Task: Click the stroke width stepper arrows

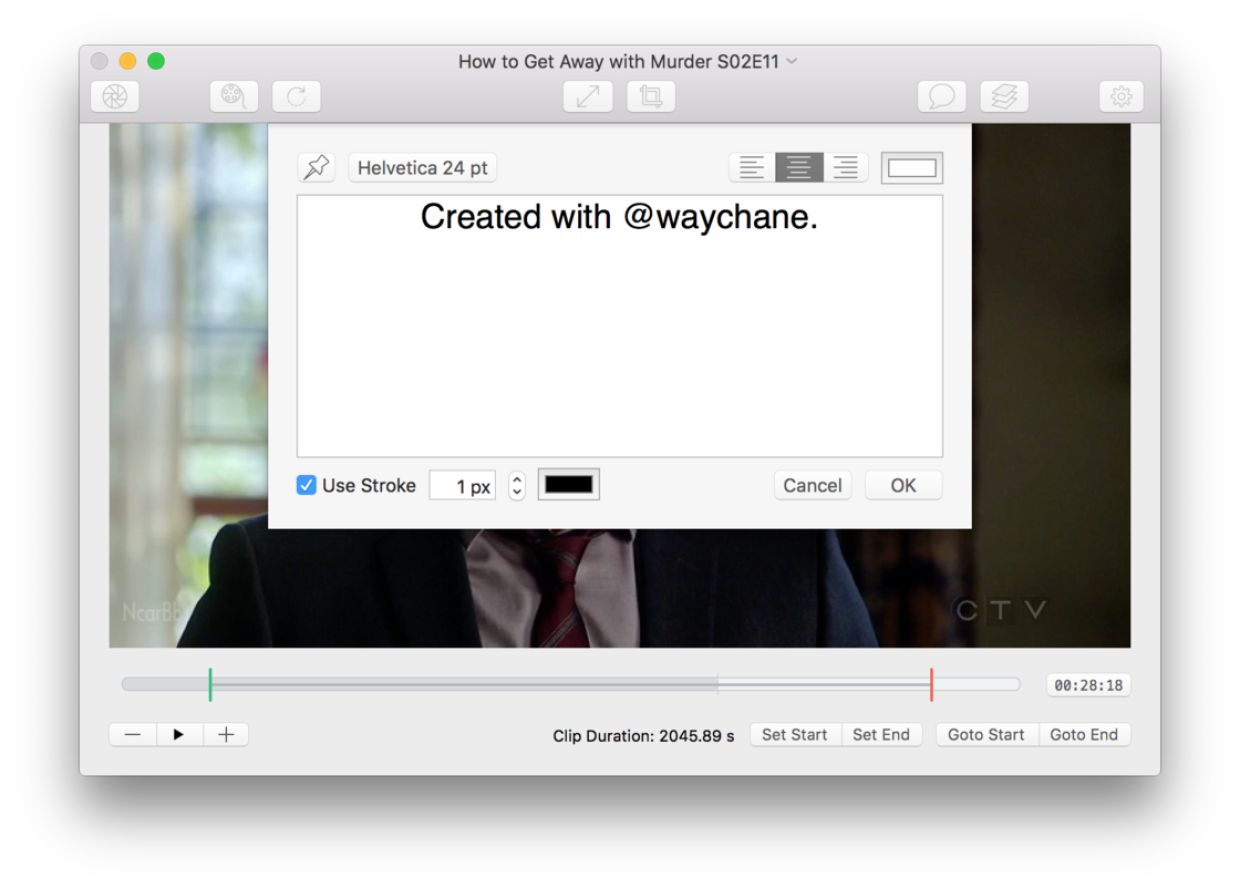Action: (x=517, y=486)
